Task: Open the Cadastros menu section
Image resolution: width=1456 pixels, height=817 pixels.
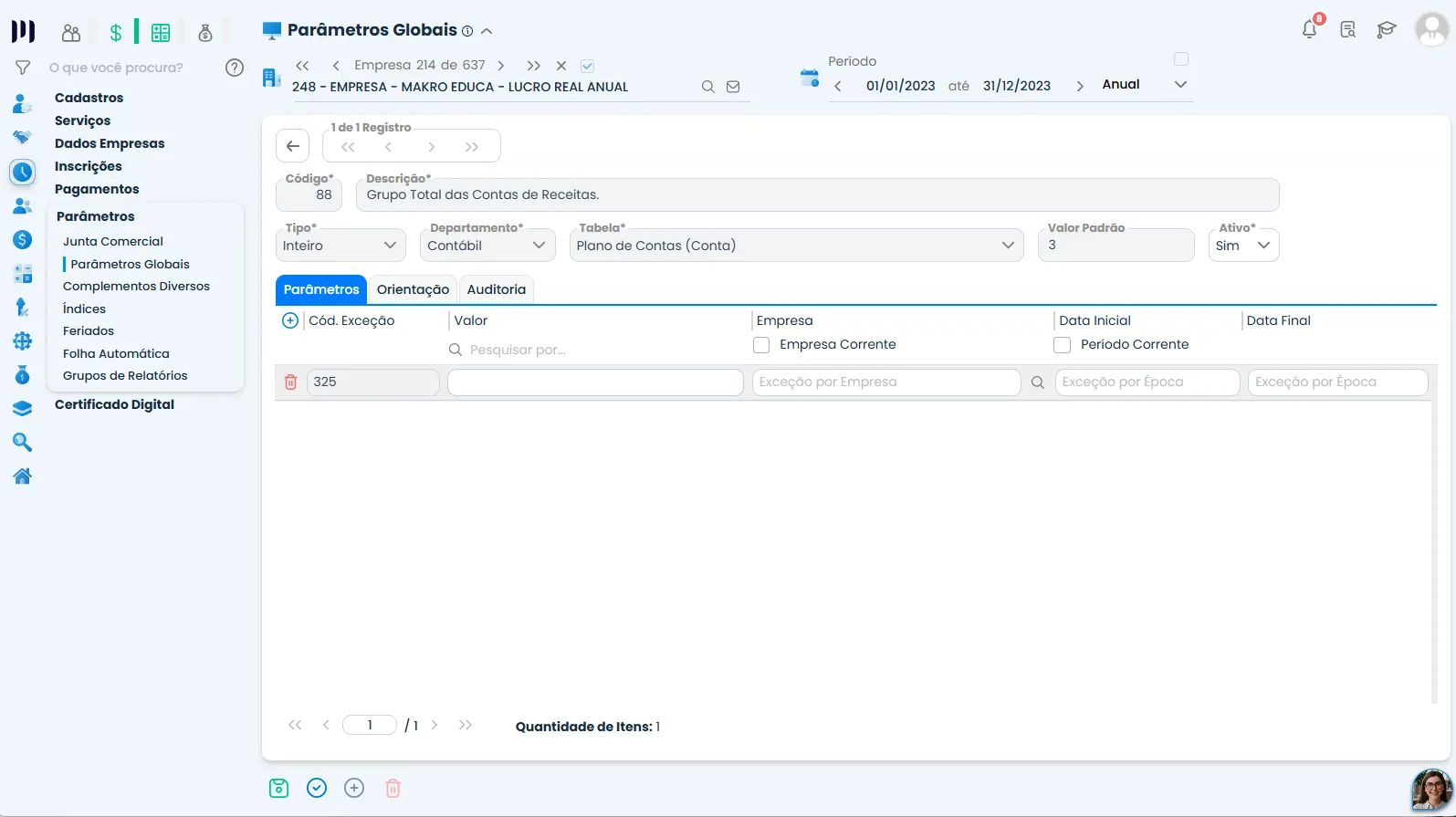Action: click(x=89, y=98)
